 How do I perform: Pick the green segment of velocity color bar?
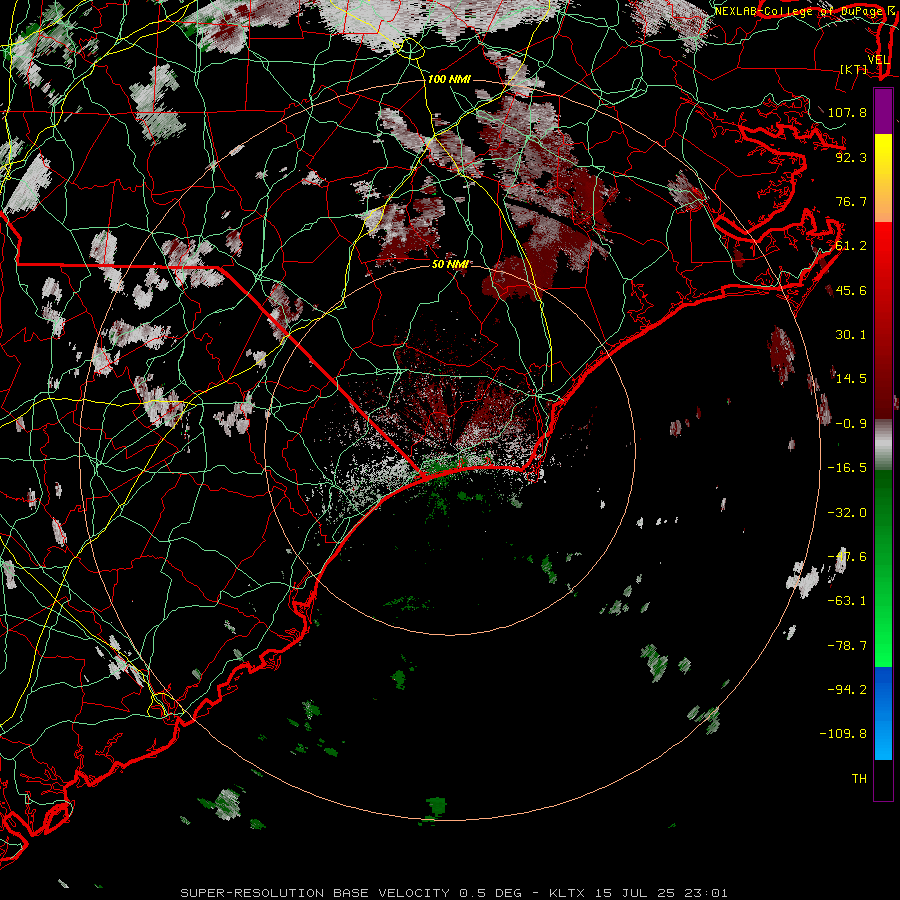coord(883,568)
